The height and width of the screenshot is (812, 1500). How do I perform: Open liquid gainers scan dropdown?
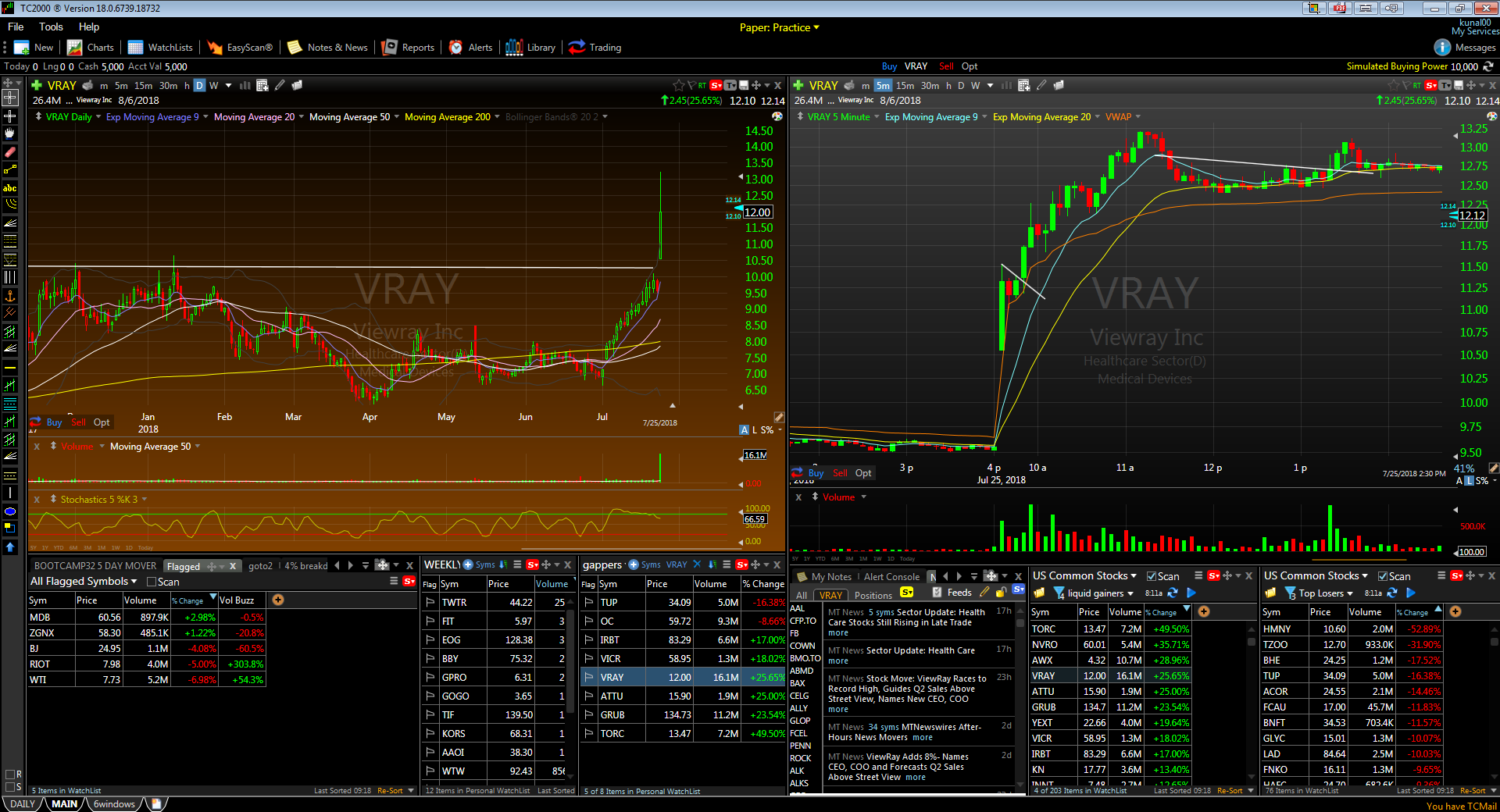pos(1130,593)
